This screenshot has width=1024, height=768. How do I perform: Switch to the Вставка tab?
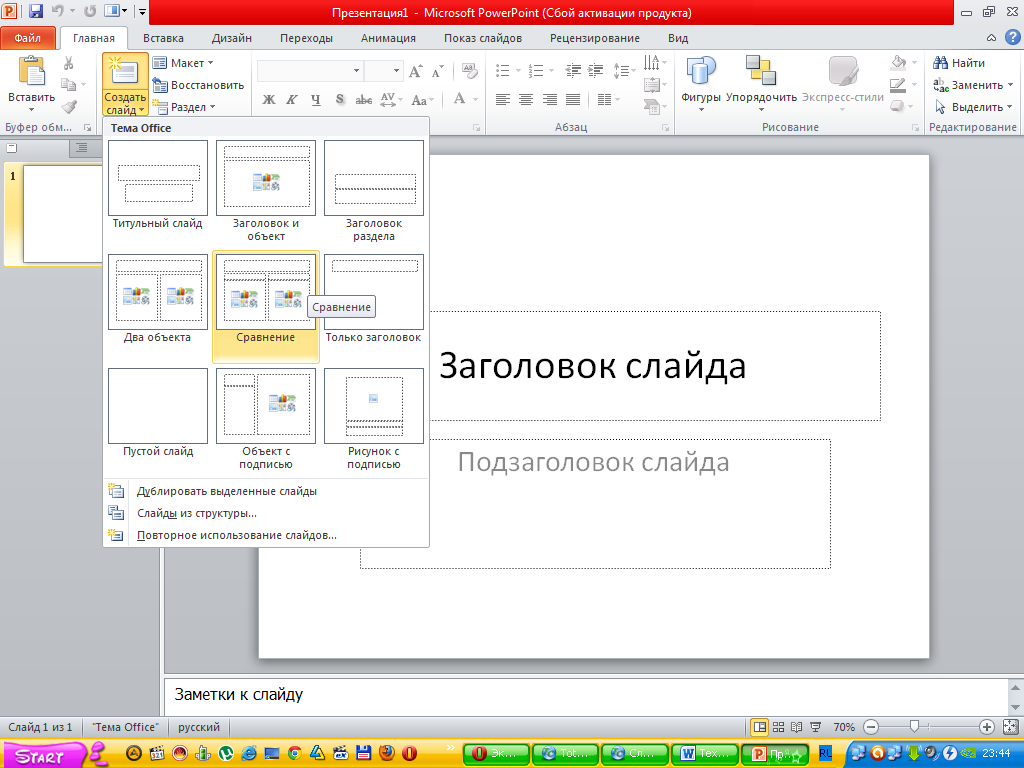point(163,38)
